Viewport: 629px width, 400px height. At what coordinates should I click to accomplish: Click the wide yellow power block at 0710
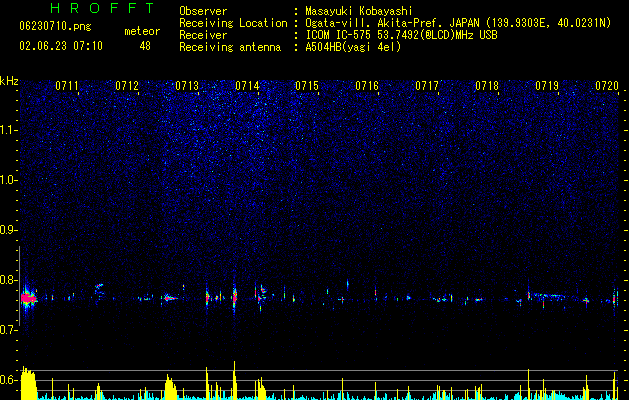pos(28,383)
